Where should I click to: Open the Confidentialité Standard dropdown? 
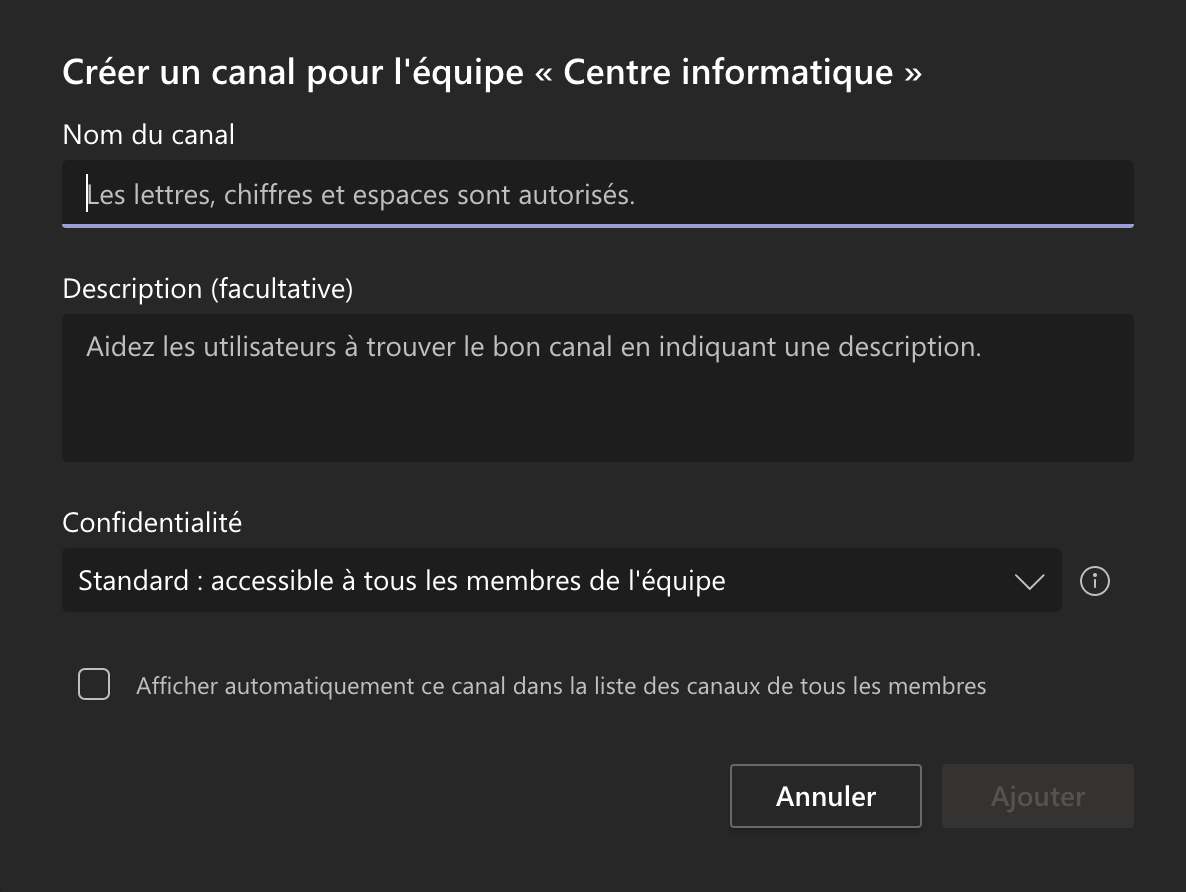tap(560, 580)
